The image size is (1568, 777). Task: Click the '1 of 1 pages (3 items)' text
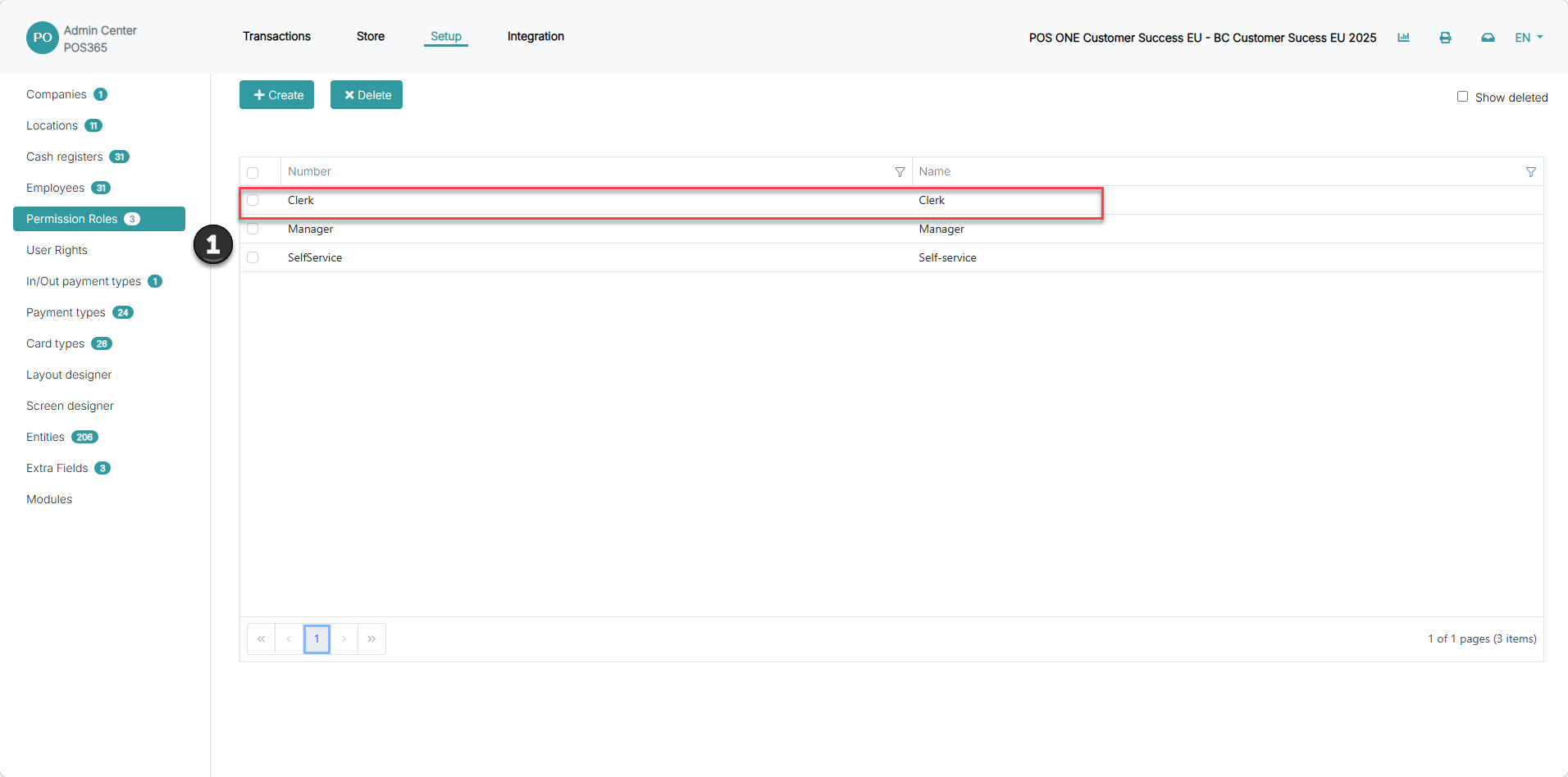point(1482,638)
